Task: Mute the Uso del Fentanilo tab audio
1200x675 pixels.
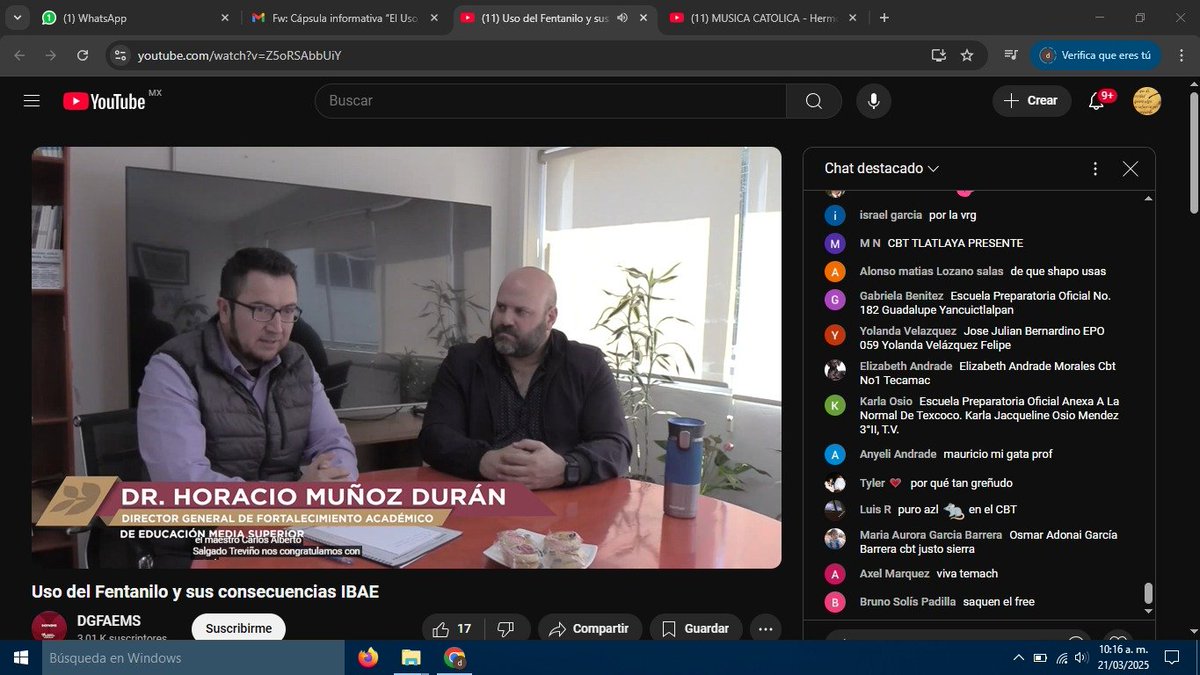Action: (x=622, y=18)
